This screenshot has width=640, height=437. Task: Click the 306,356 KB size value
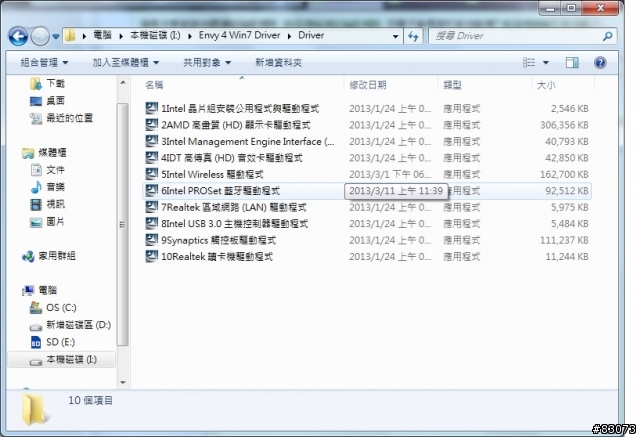[x=564, y=125]
